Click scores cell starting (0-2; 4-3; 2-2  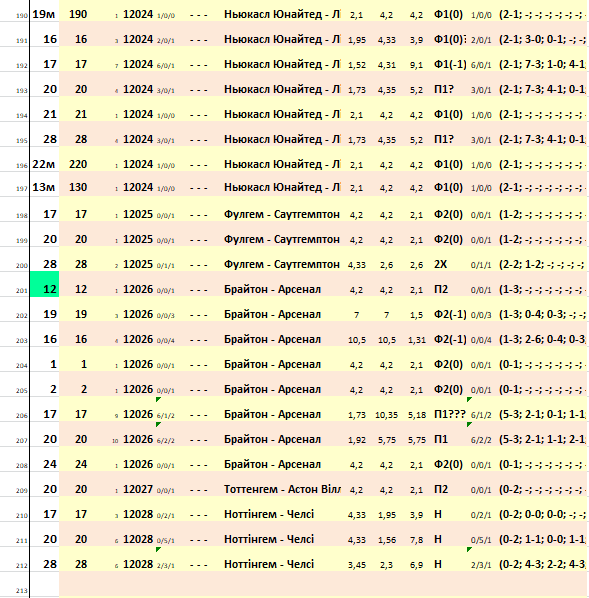pos(542,564)
